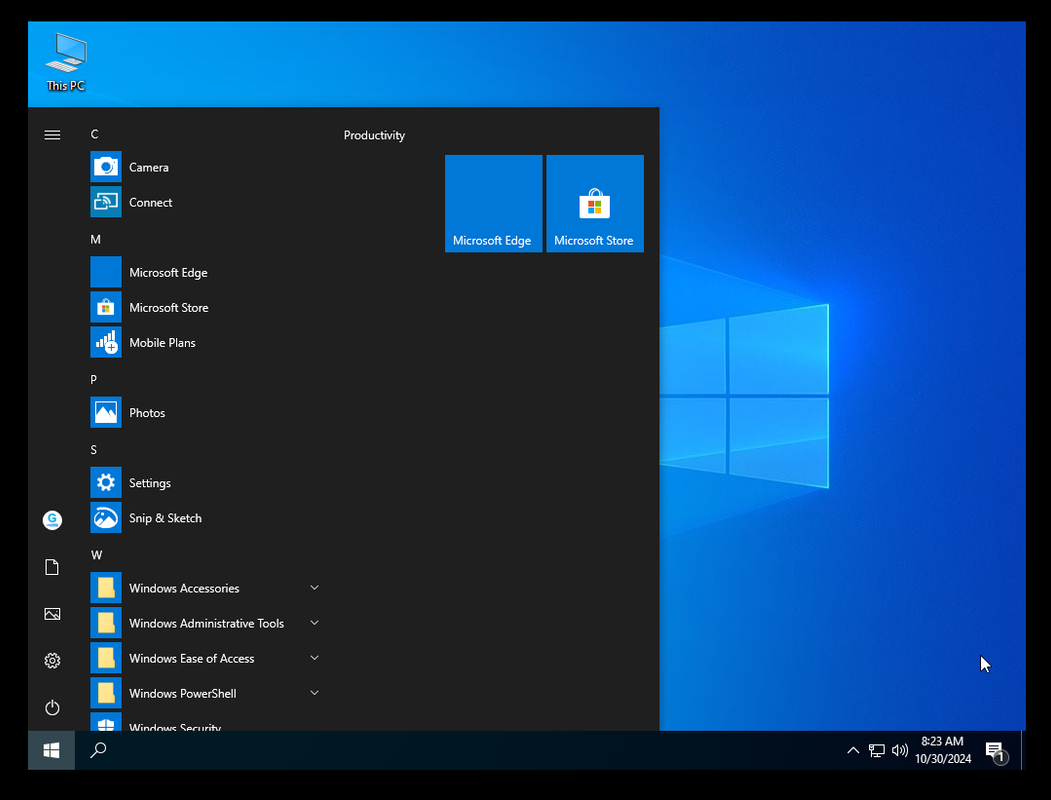The width and height of the screenshot is (1051, 800).
Task: Open the Windows Security shield icon
Action: pos(106,722)
